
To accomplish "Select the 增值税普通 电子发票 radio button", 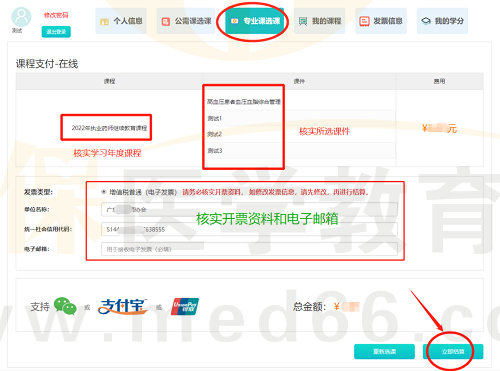I will 104,192.
